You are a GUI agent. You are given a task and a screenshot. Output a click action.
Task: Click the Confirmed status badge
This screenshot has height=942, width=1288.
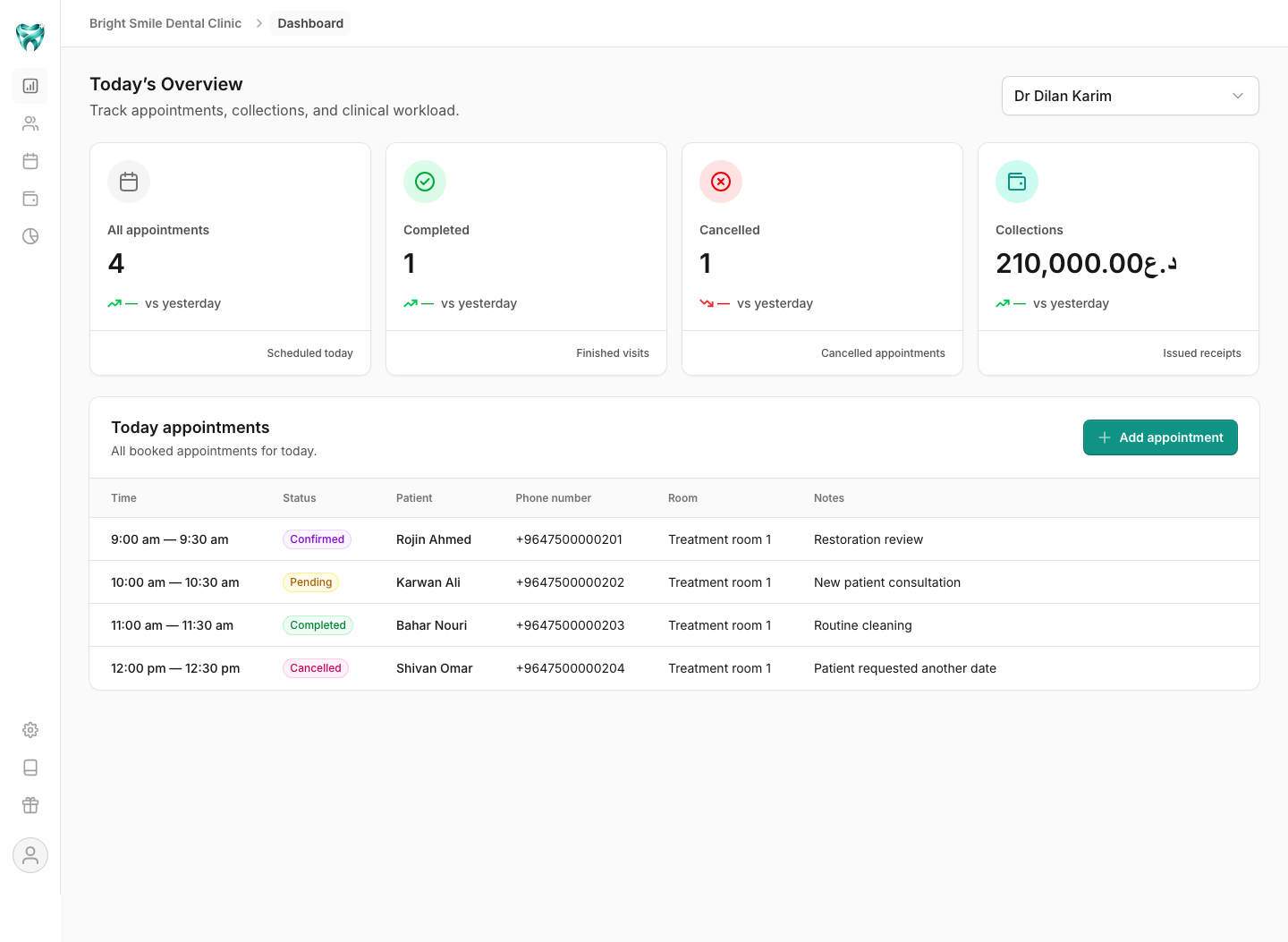click(x=318, y=539)
